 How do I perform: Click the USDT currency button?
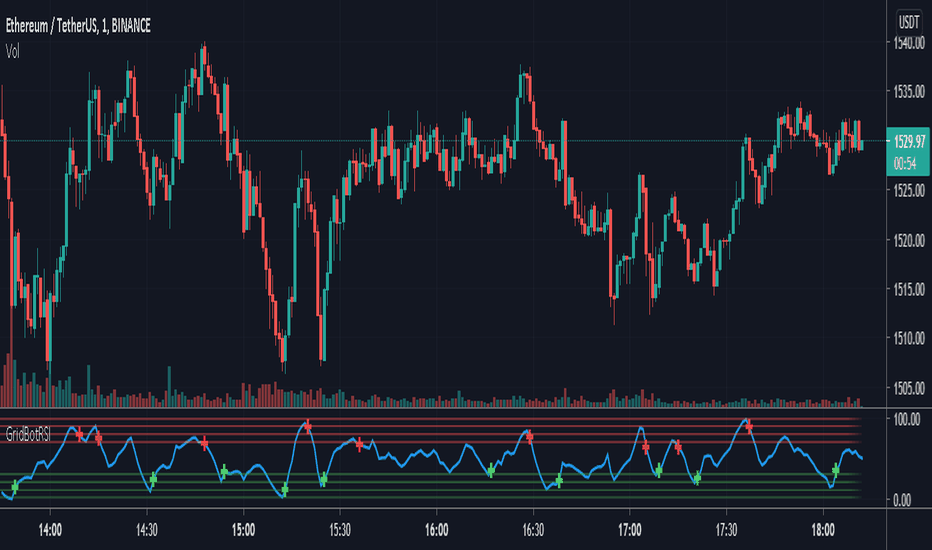point(908,23)
